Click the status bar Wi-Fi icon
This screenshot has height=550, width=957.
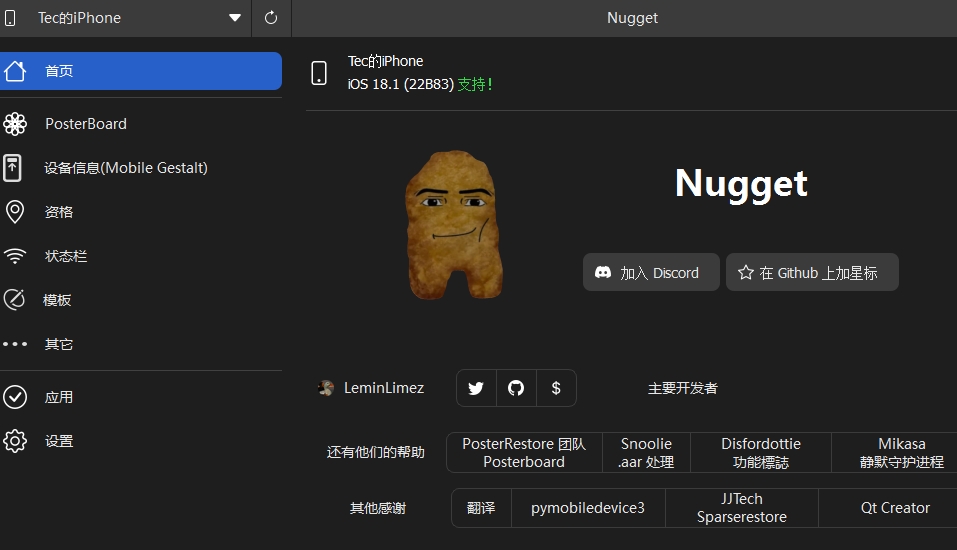click(15, 256)
